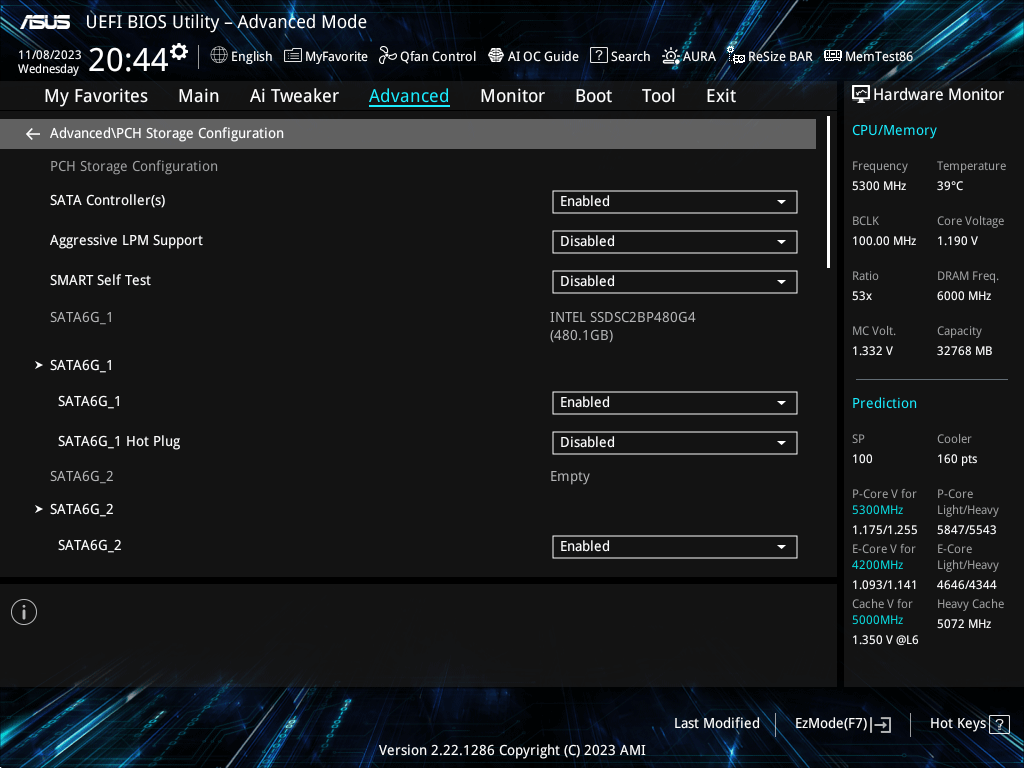This screenshot has height=768, width=1024.
Task: Launch the AI OC Guide icon
Action: [x=496, y=56]
